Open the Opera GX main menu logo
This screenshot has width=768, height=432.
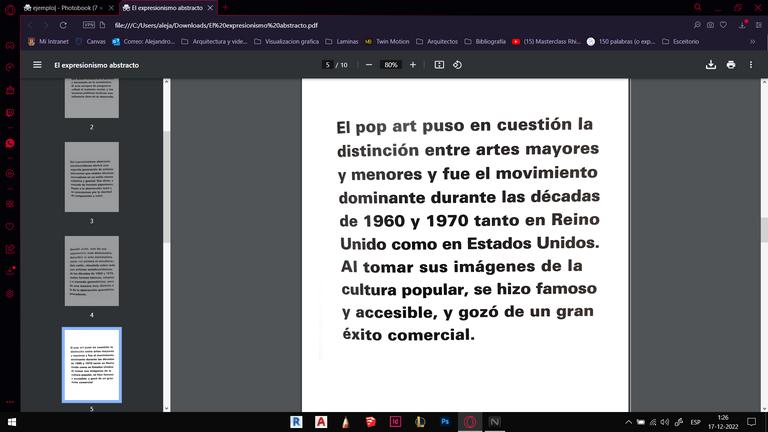10,8
